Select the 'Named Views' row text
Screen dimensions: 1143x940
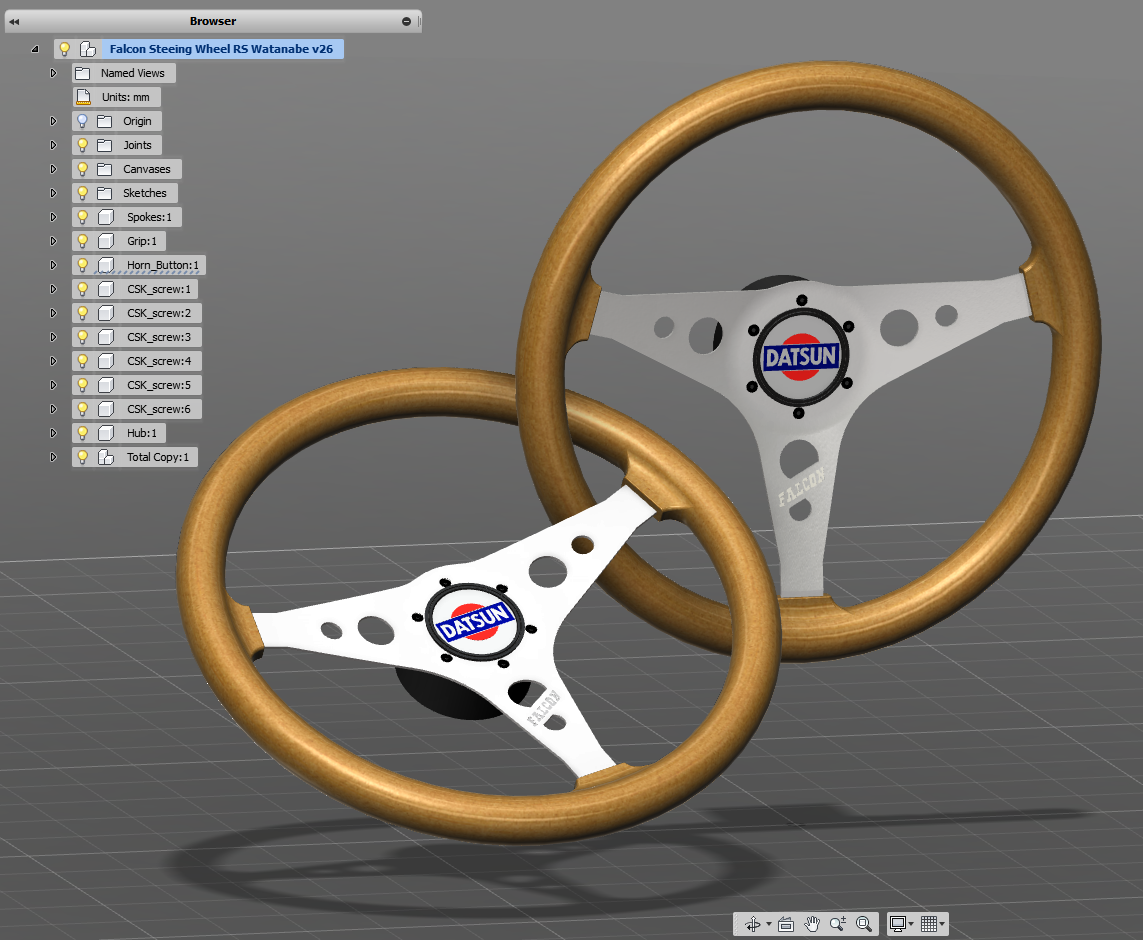(x=133, y=73)
